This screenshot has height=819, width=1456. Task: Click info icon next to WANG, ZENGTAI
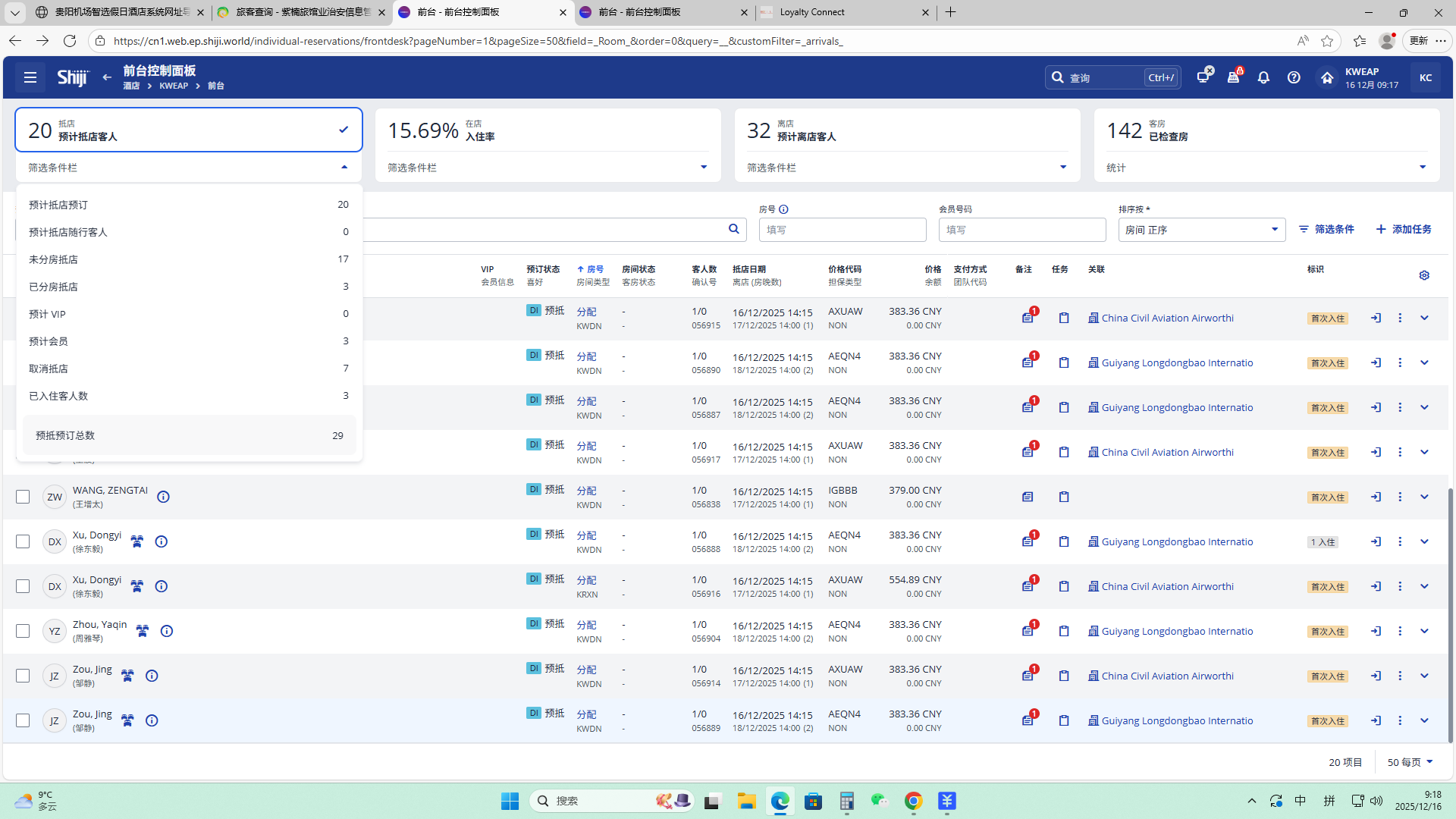click(x=163, y=497)
